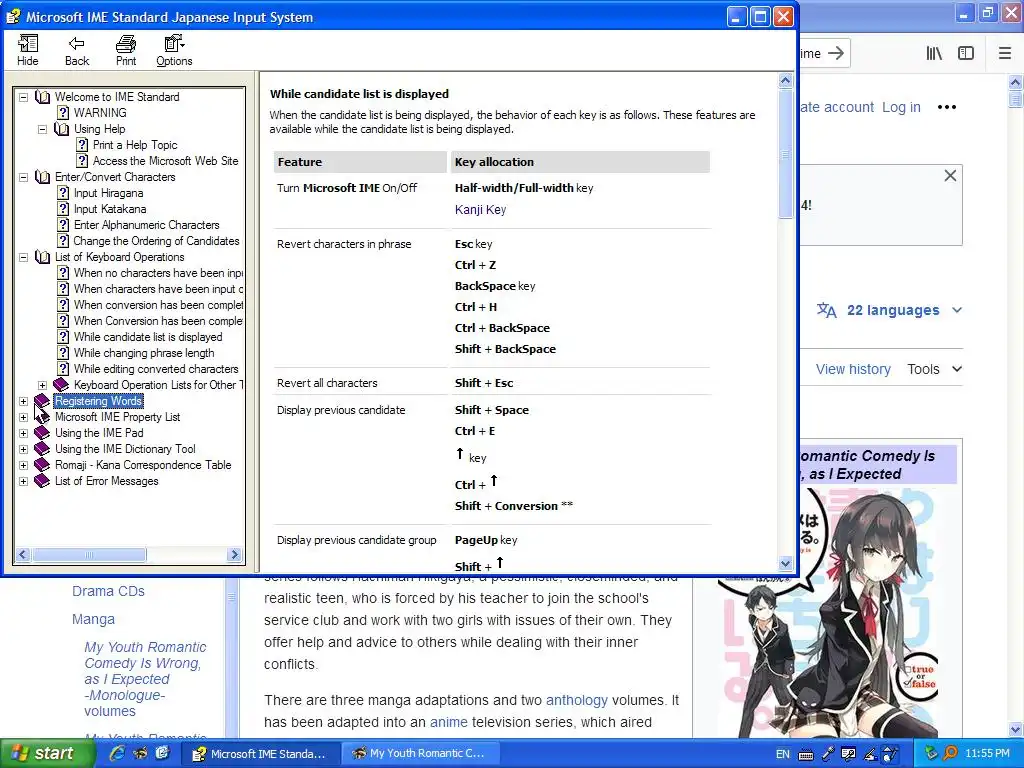Click the Manga sidebar link

(93, 619)
